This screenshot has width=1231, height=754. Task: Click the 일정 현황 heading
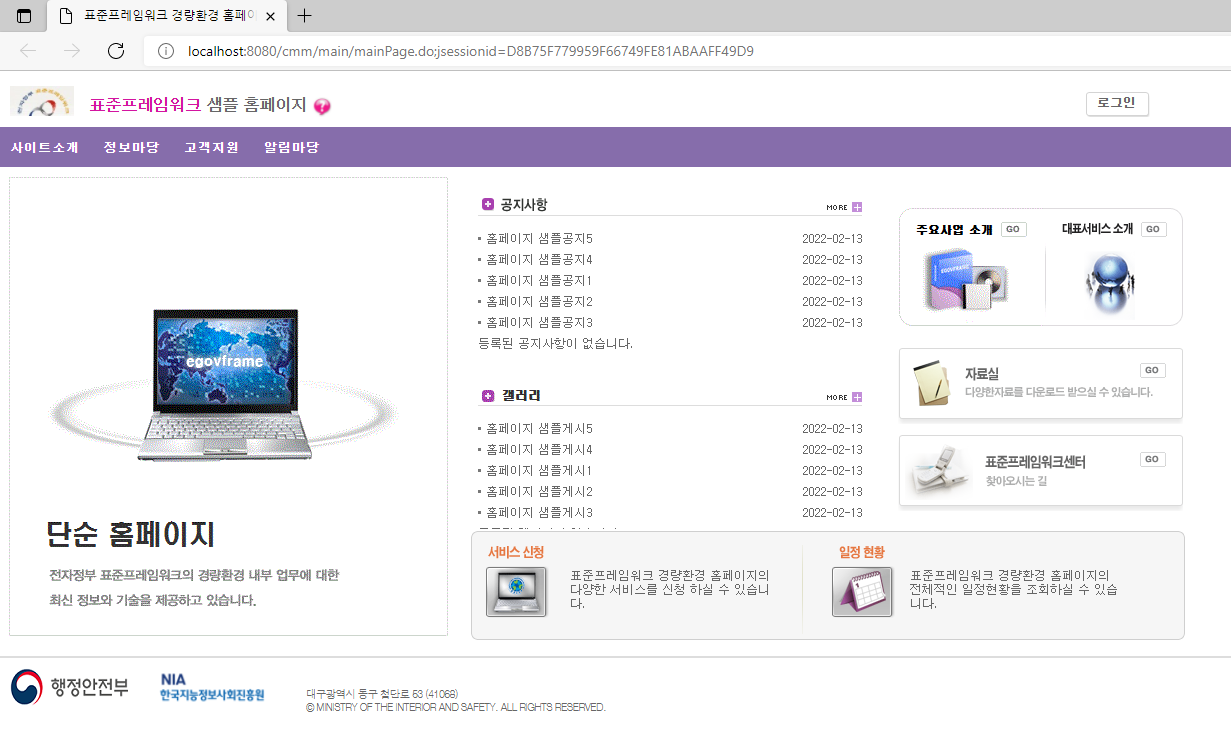(862, 552)
